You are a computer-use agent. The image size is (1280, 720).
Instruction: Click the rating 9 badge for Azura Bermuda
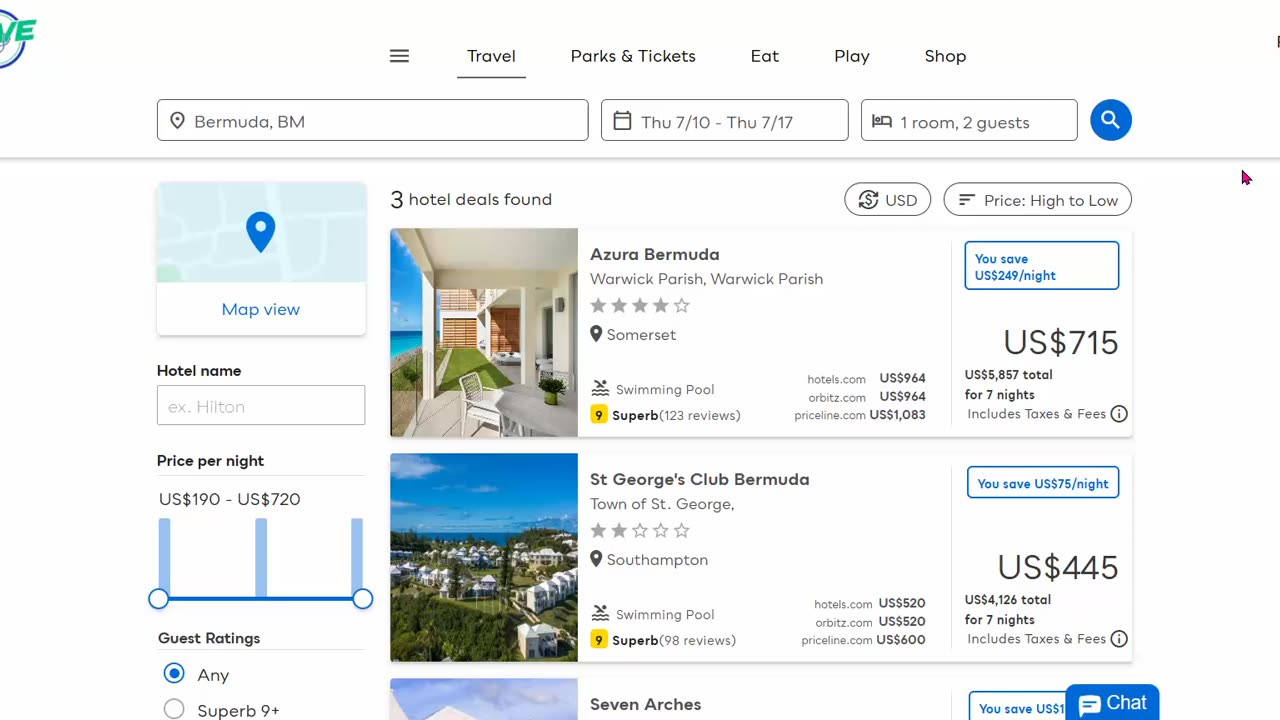coord(599,415)
